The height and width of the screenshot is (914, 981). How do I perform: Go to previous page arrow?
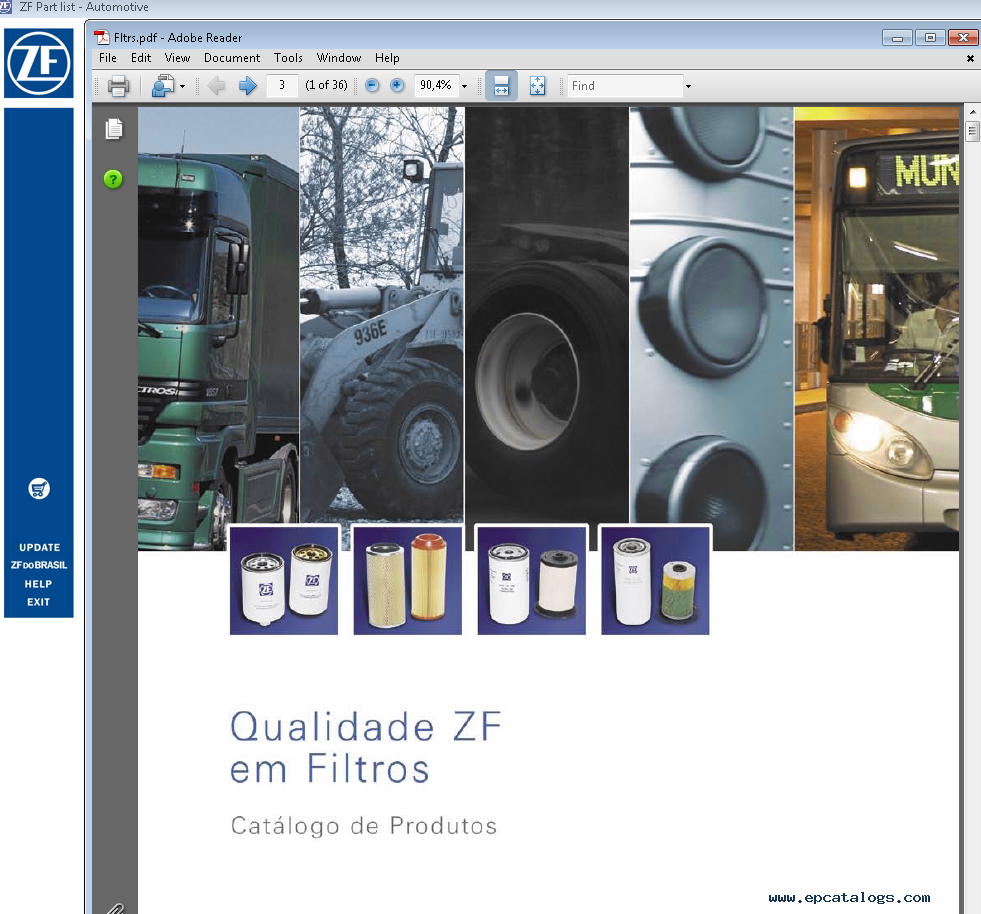[x=216, y=86]
